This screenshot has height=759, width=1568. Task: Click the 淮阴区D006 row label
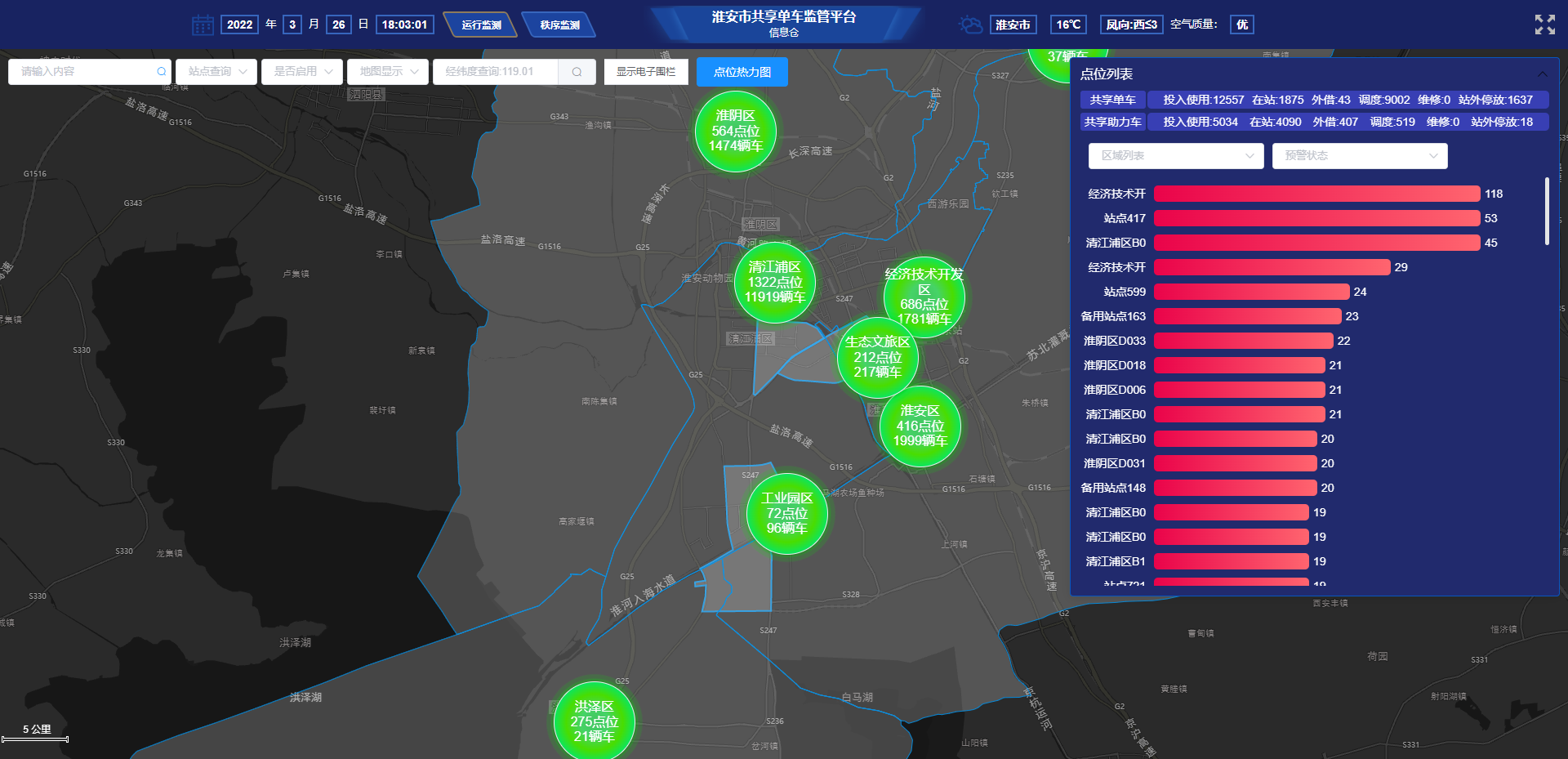click(x=1115, y=390)
